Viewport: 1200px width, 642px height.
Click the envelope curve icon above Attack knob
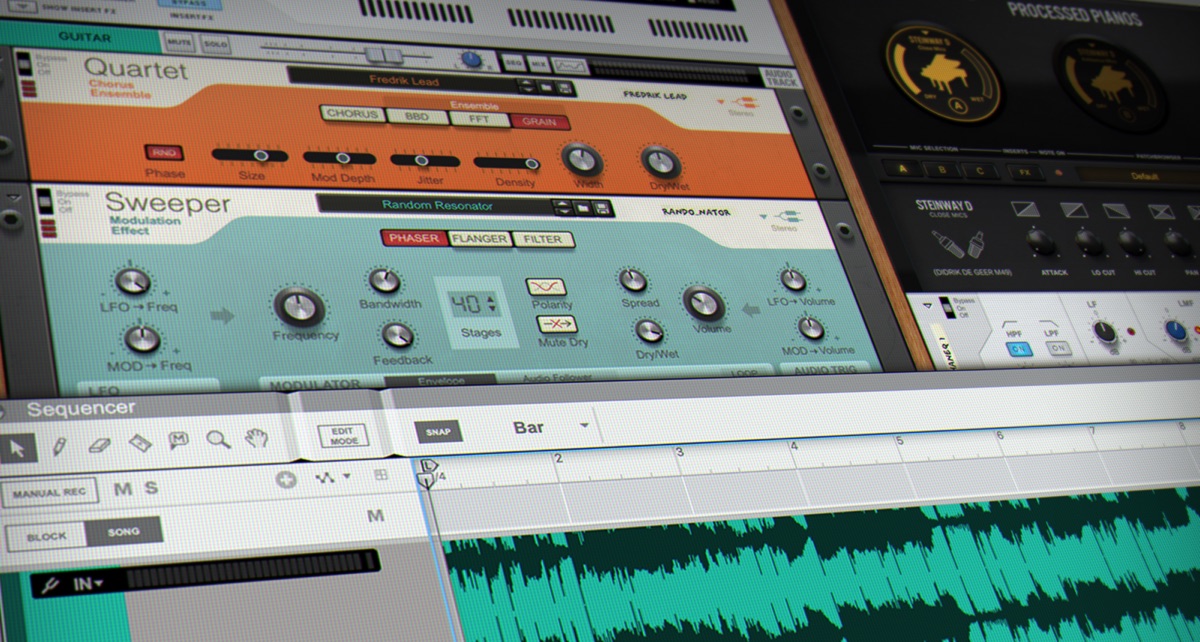(x=1026, y=210)
